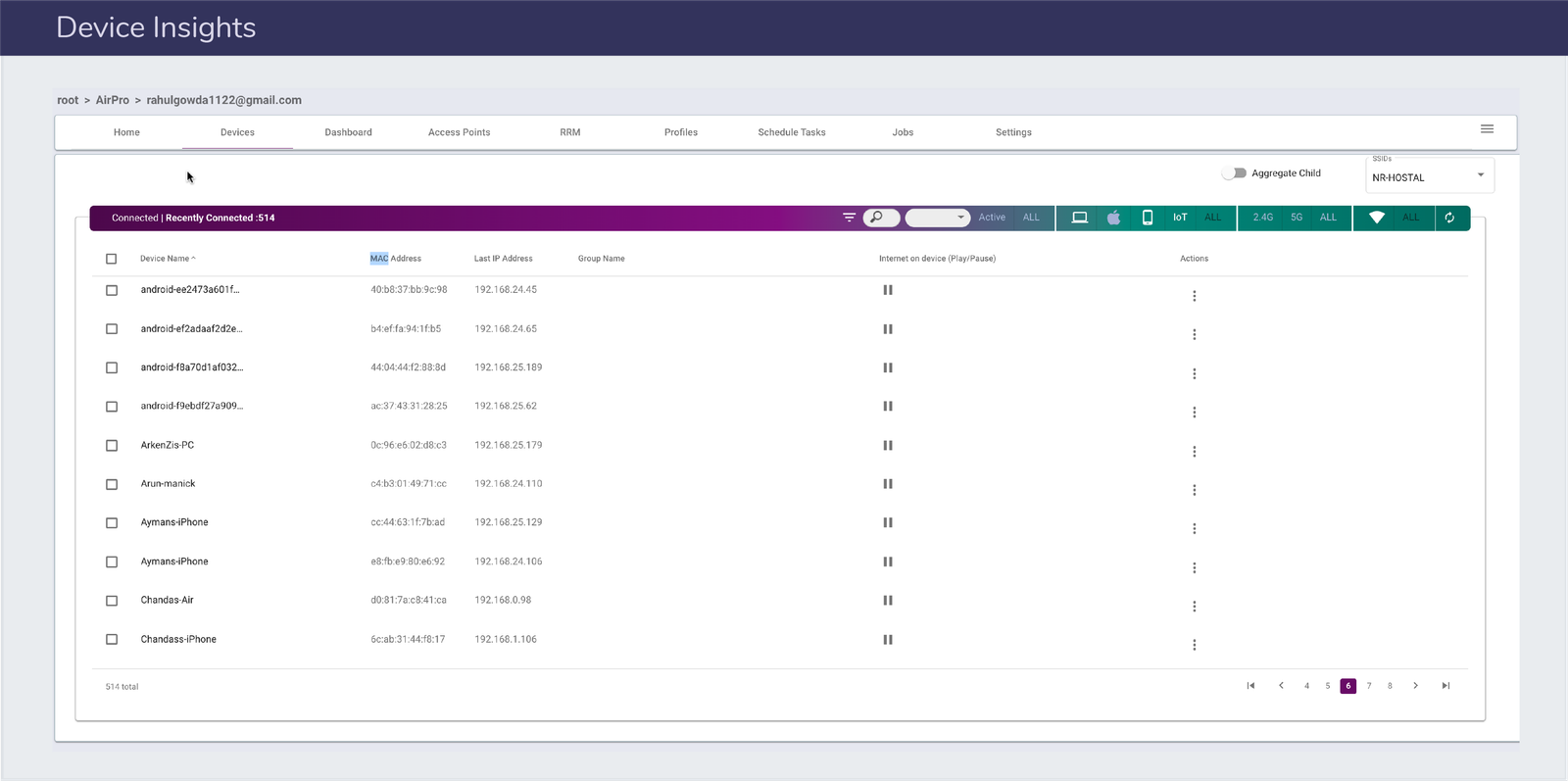Pause internet for ArkenZis-PC
Image resolution: width=1568 pixels, height=781 pixels.
(888, 445)
